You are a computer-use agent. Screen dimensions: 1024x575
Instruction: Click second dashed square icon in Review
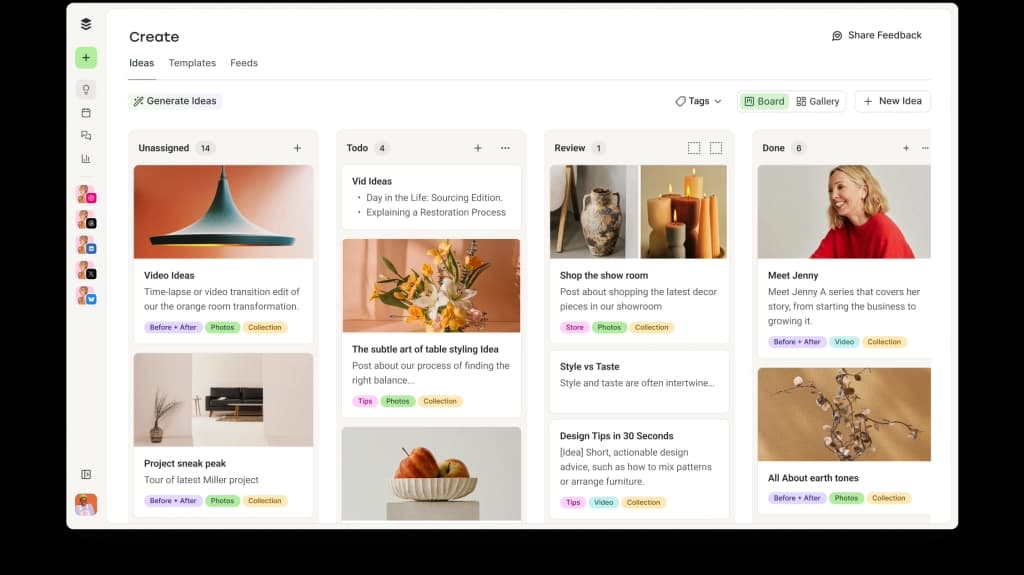point(716,148)
